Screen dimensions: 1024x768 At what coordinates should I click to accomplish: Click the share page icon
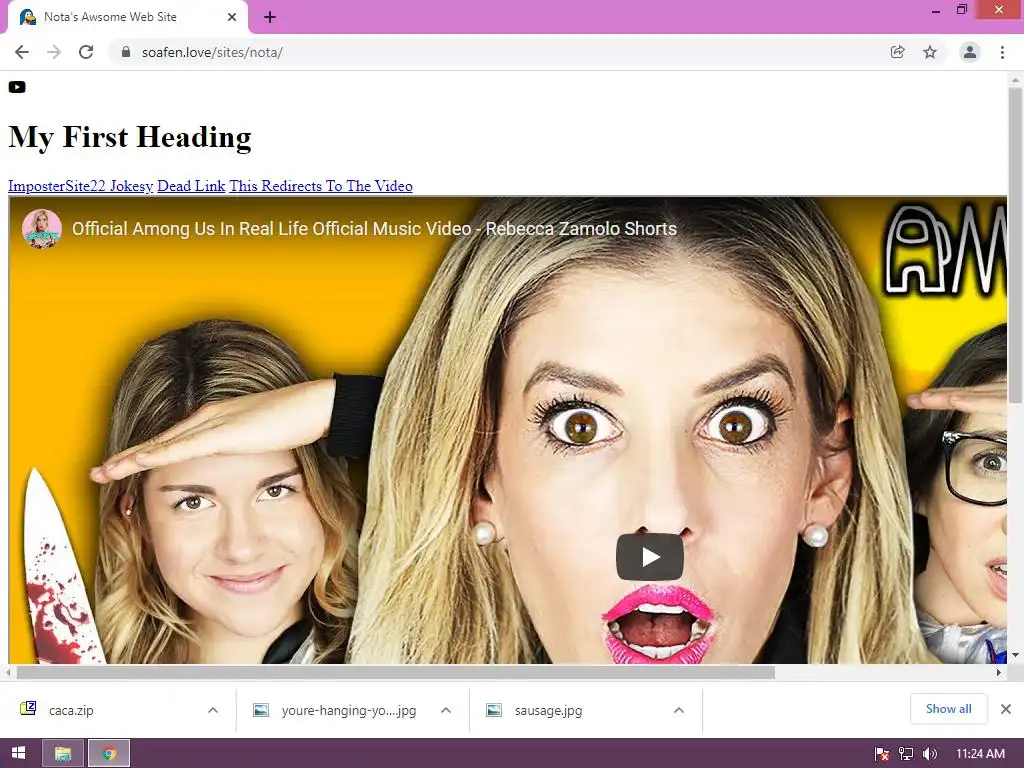tap(897, 52)
